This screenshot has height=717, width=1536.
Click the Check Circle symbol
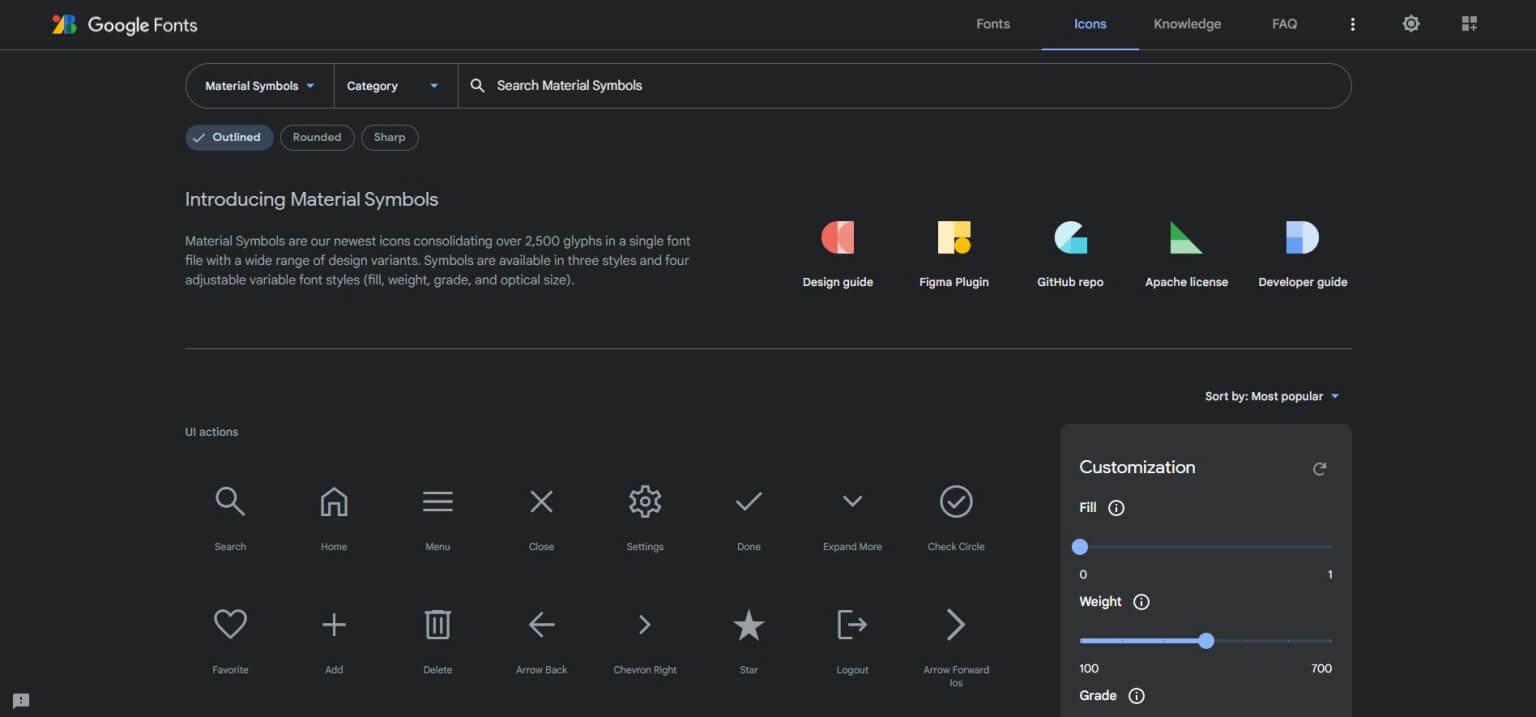pos(955,501)
